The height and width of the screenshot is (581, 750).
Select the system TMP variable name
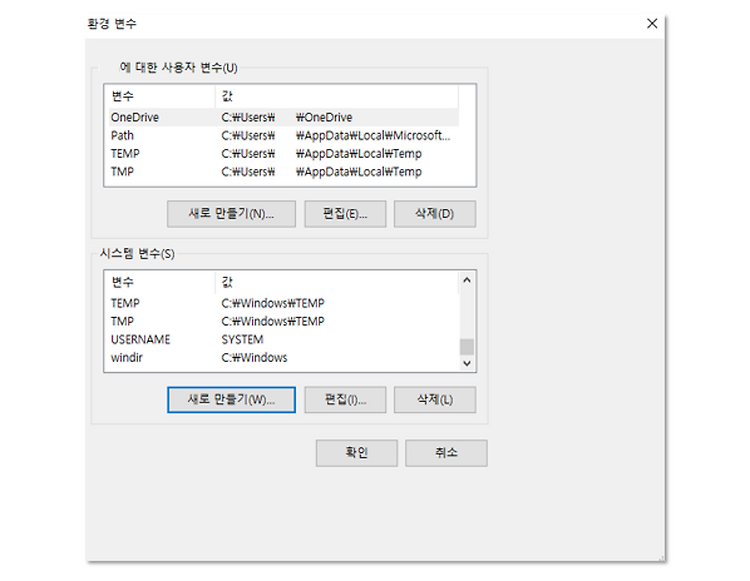click(x=122, y=321)
